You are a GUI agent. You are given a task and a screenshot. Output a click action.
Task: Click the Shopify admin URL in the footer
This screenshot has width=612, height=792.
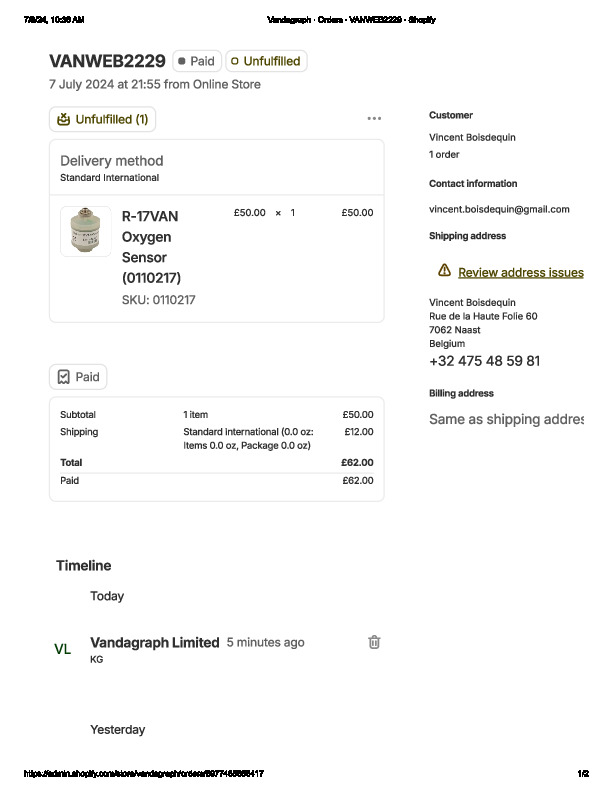point(143,774)
